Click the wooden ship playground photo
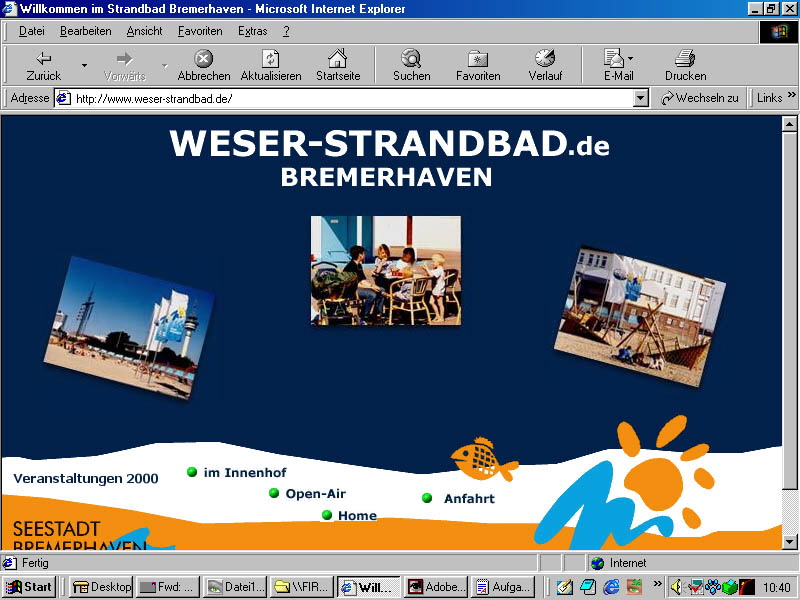The image size is (800, 600). tap(640, 316)
